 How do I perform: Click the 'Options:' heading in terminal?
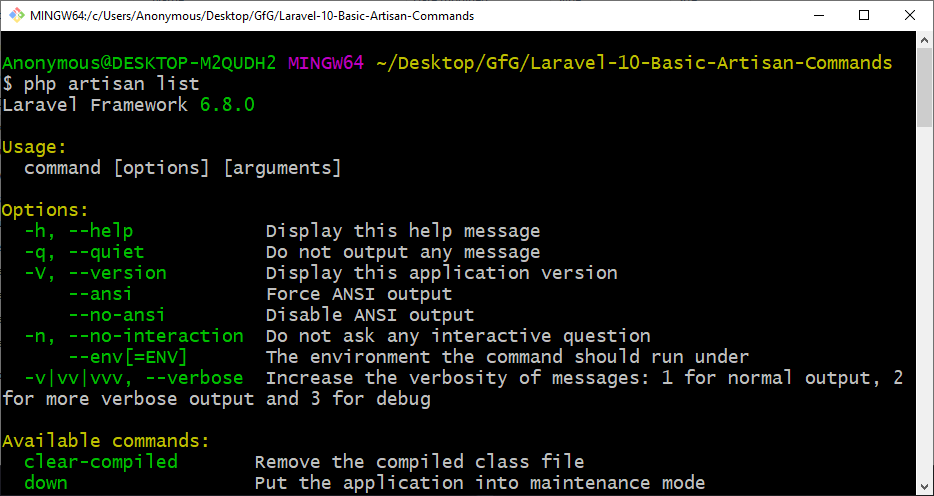(x=45, y=210)
